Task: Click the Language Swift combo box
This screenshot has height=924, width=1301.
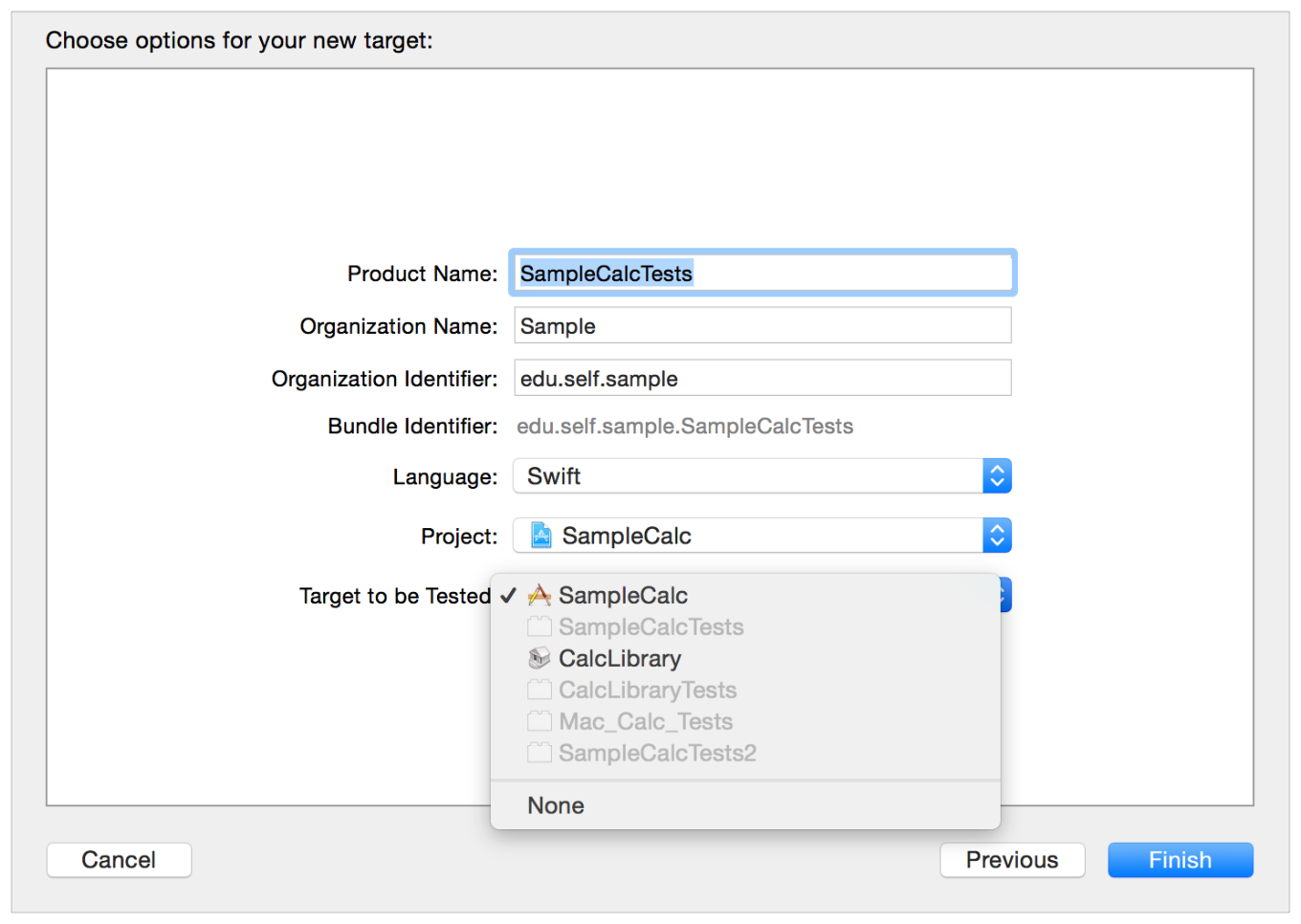Action: coord(748,476)
